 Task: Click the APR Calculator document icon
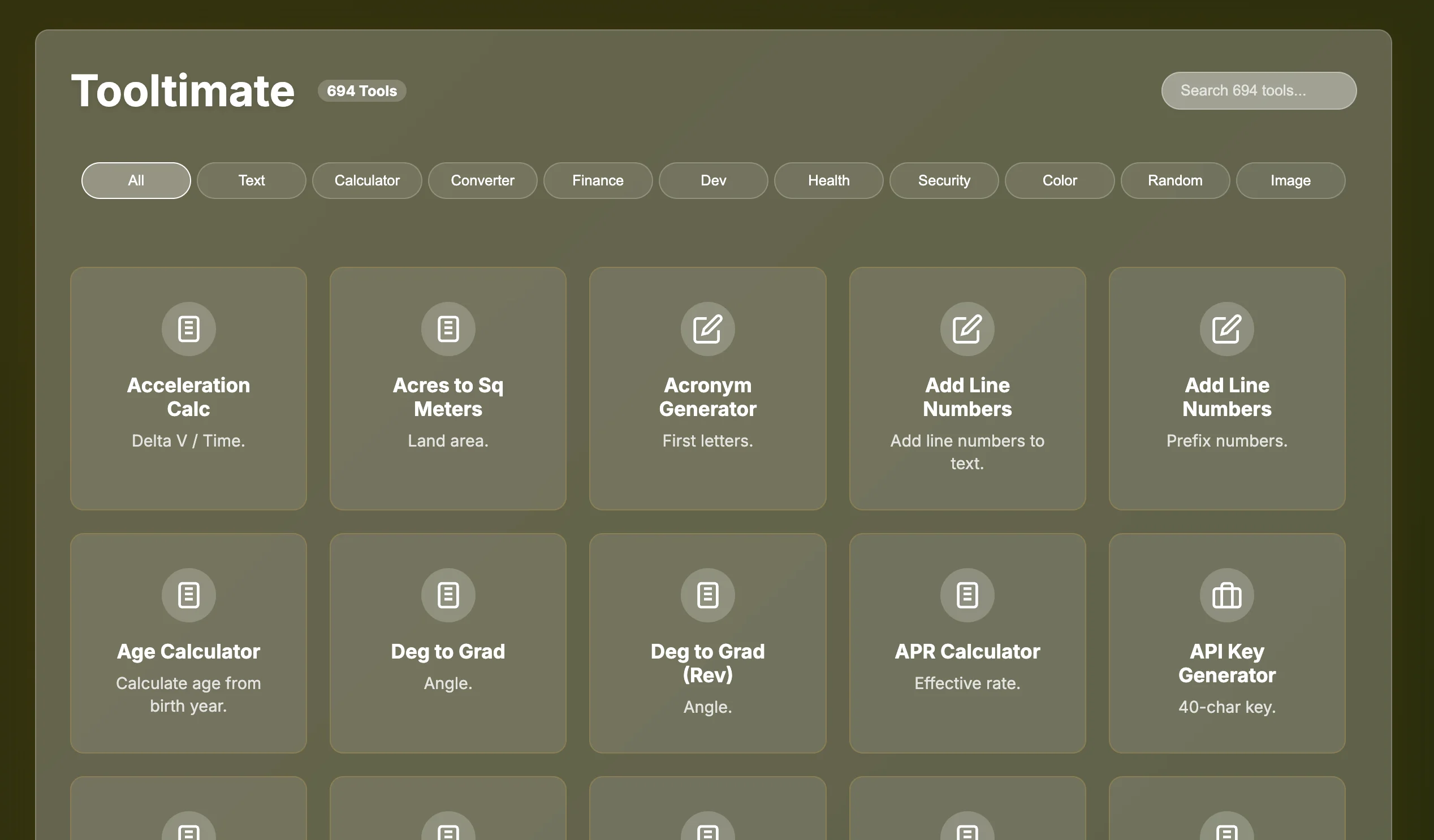(967, 595)
